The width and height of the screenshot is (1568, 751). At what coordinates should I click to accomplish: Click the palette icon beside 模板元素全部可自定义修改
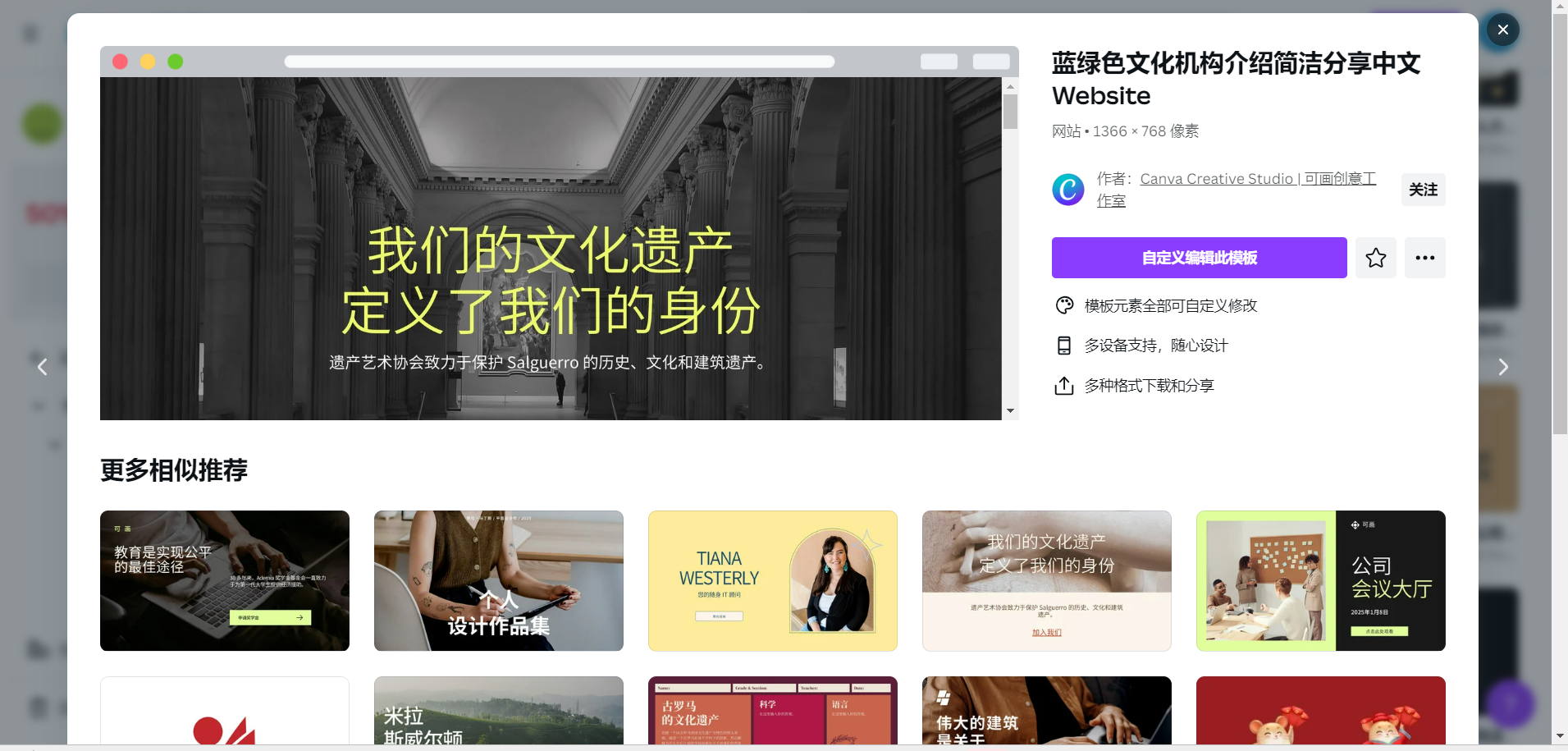1064,305
